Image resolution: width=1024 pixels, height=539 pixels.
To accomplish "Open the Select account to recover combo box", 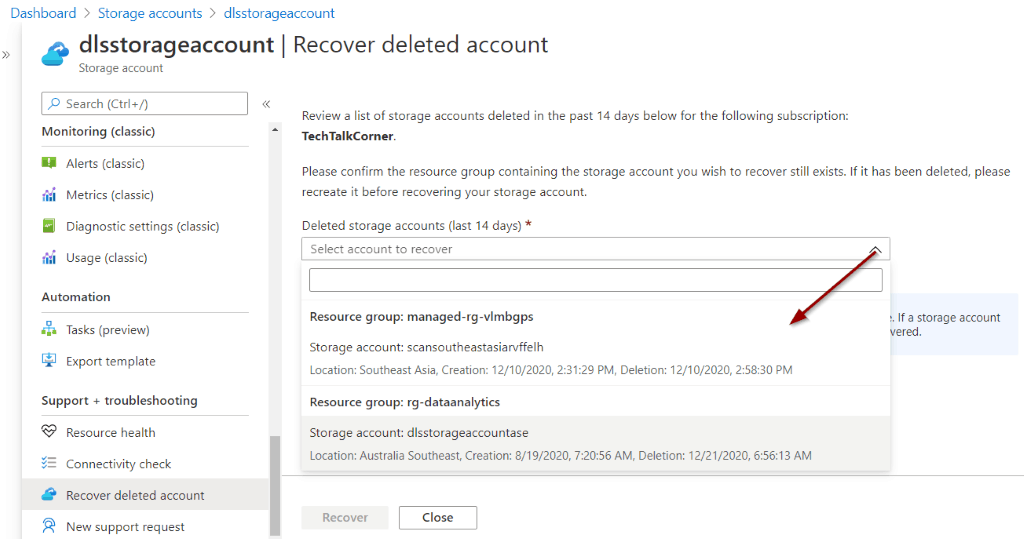I will [595, 249].
